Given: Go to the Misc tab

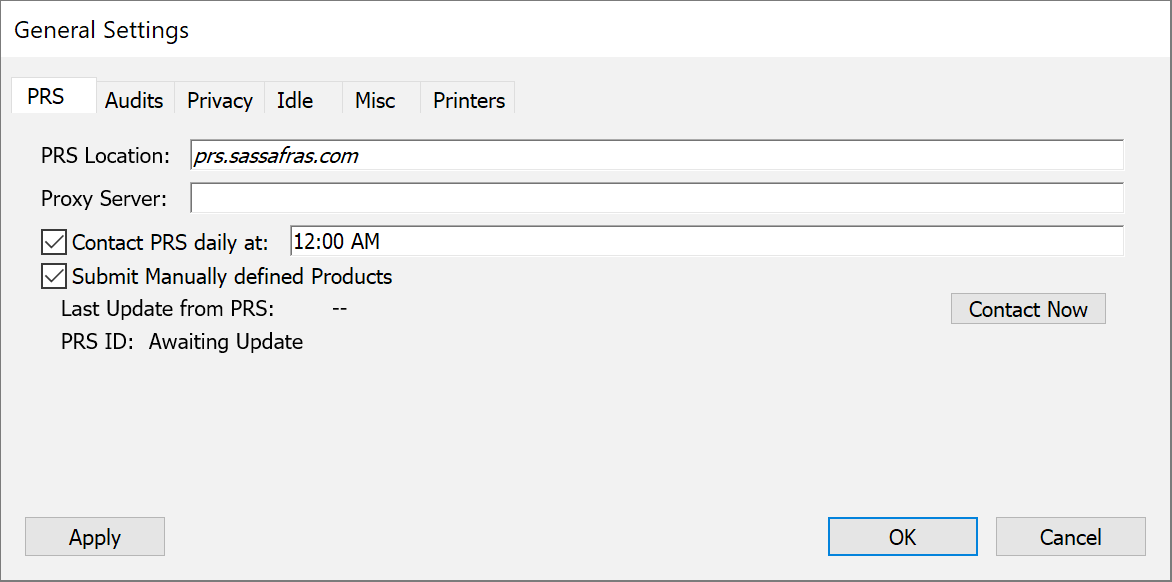Looking at the screenshot, I should (x=375, y=100).
